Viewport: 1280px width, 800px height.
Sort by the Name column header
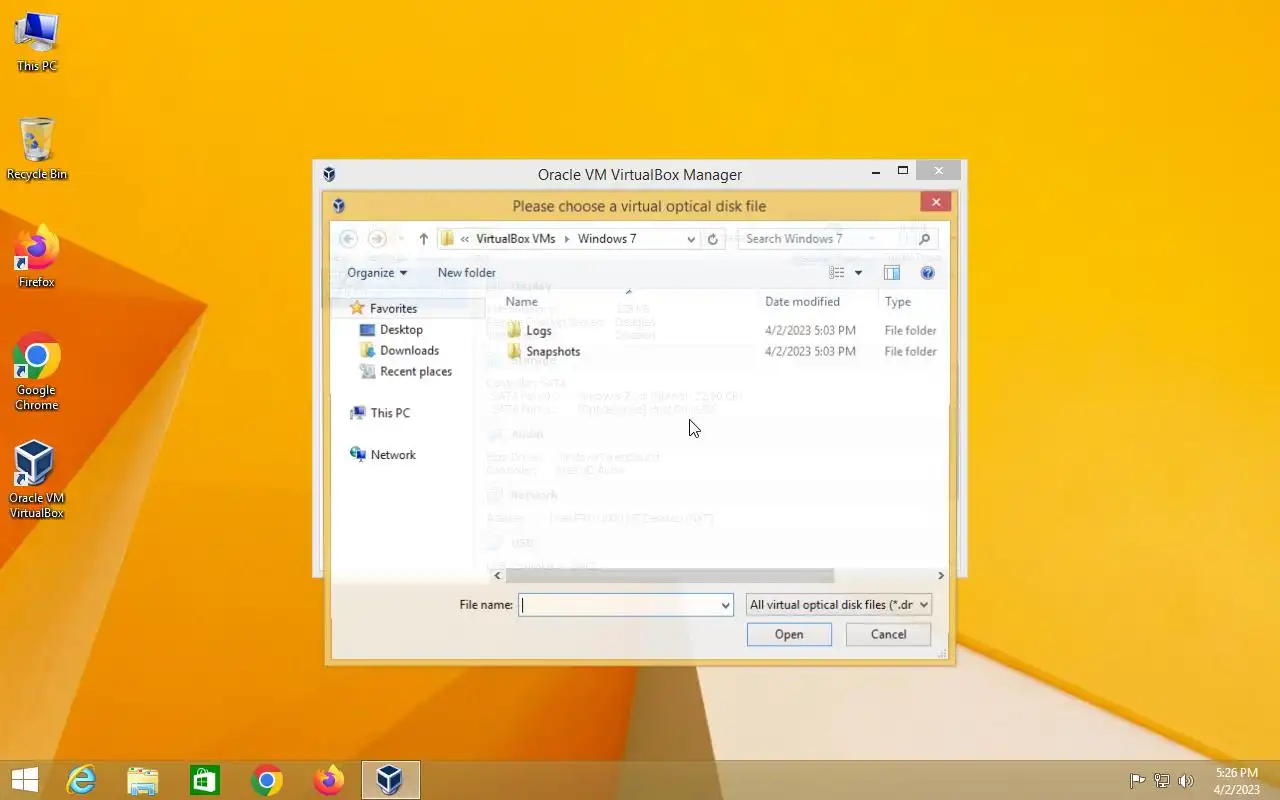coord(522,302)
